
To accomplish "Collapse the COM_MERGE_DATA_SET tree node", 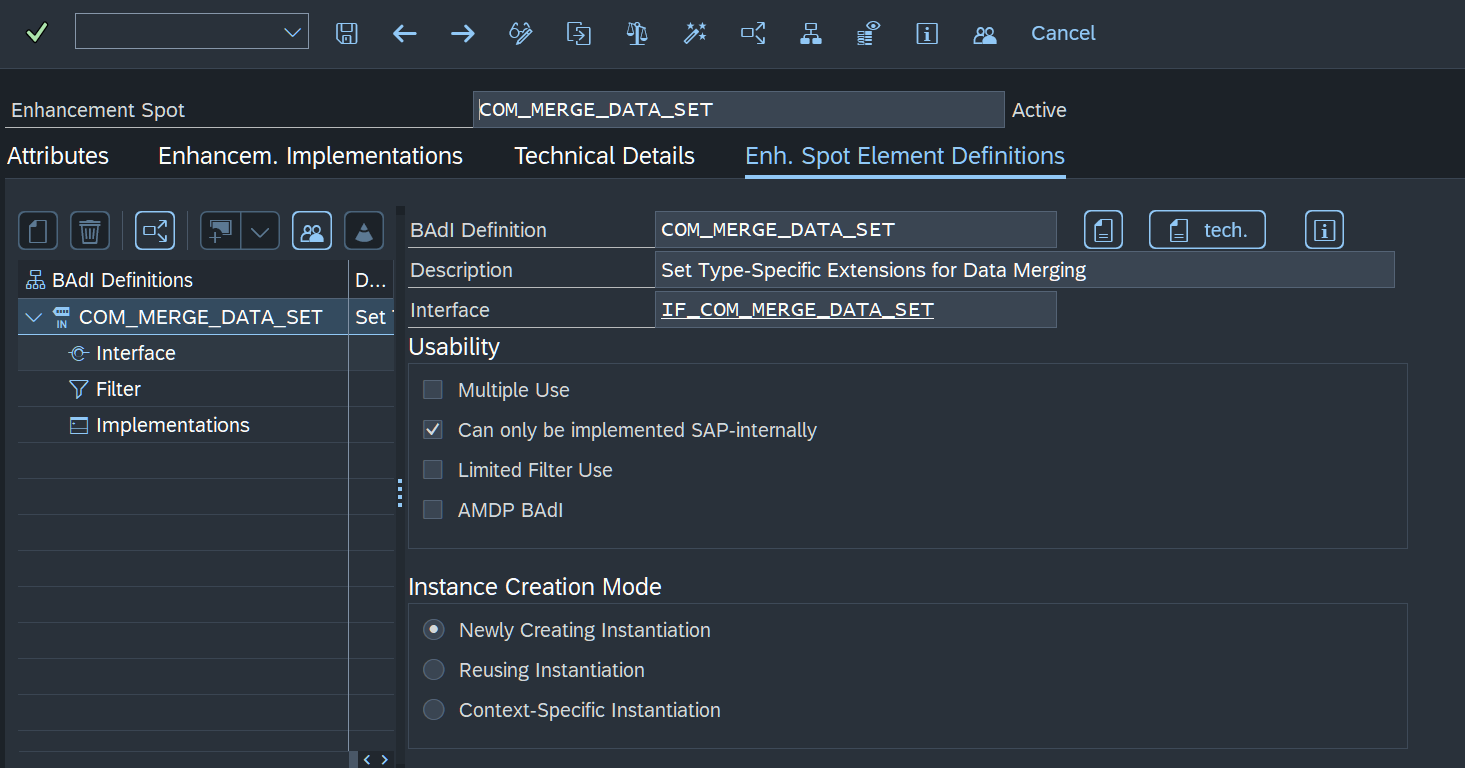I will click(x=34, y=318).
